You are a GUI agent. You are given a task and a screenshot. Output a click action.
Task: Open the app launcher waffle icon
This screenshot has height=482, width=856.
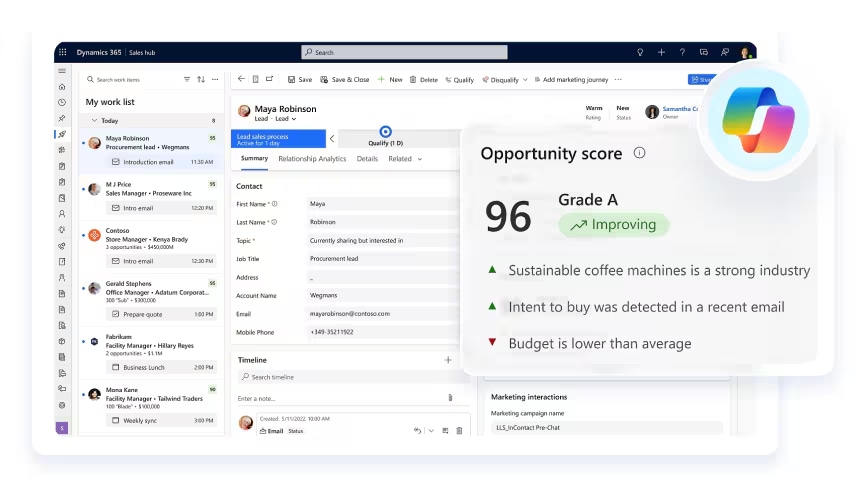point(62,52)
